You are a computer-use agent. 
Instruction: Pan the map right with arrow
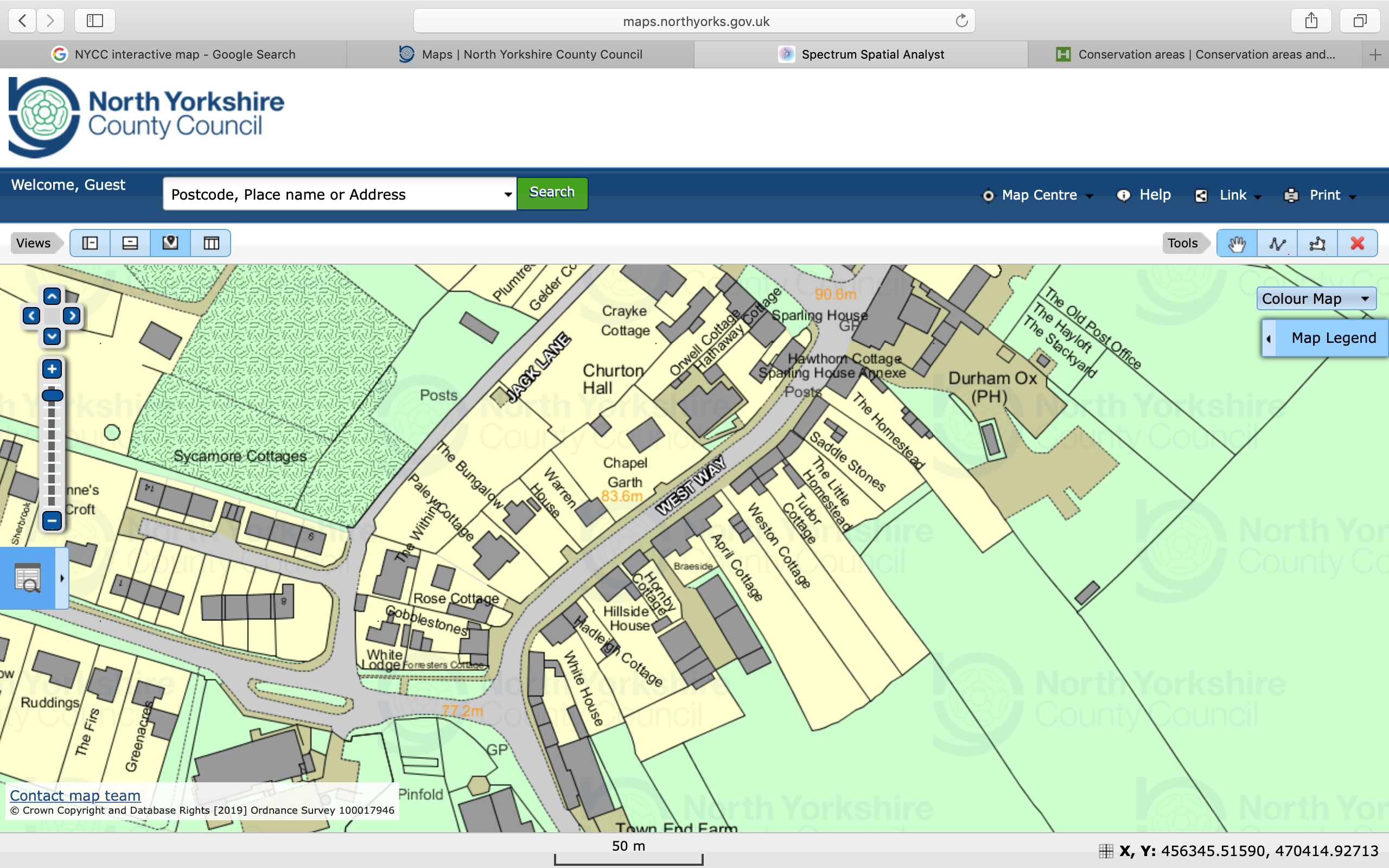coord(72,316)
